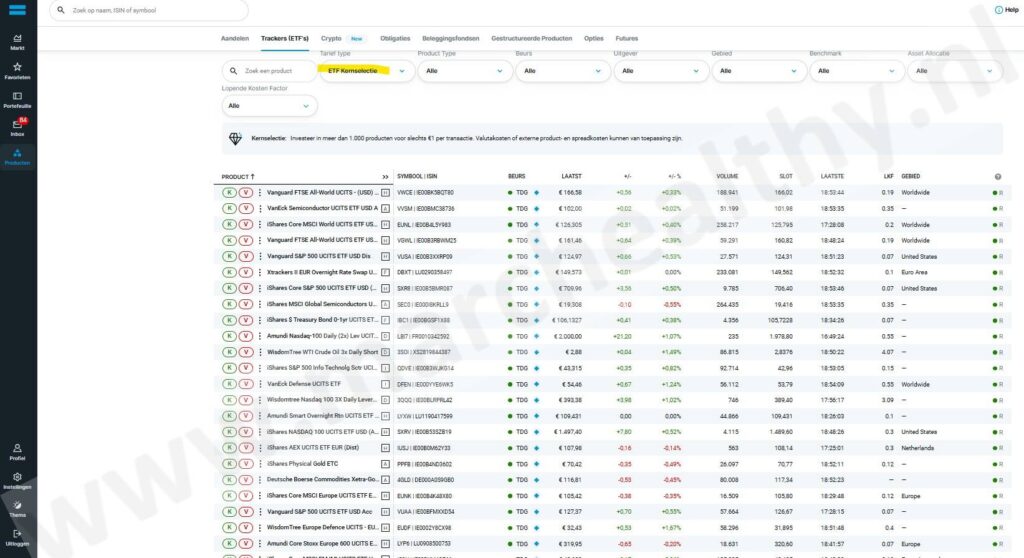
Task: Sort by the VOLUME column header
Action: click(727, 176)
